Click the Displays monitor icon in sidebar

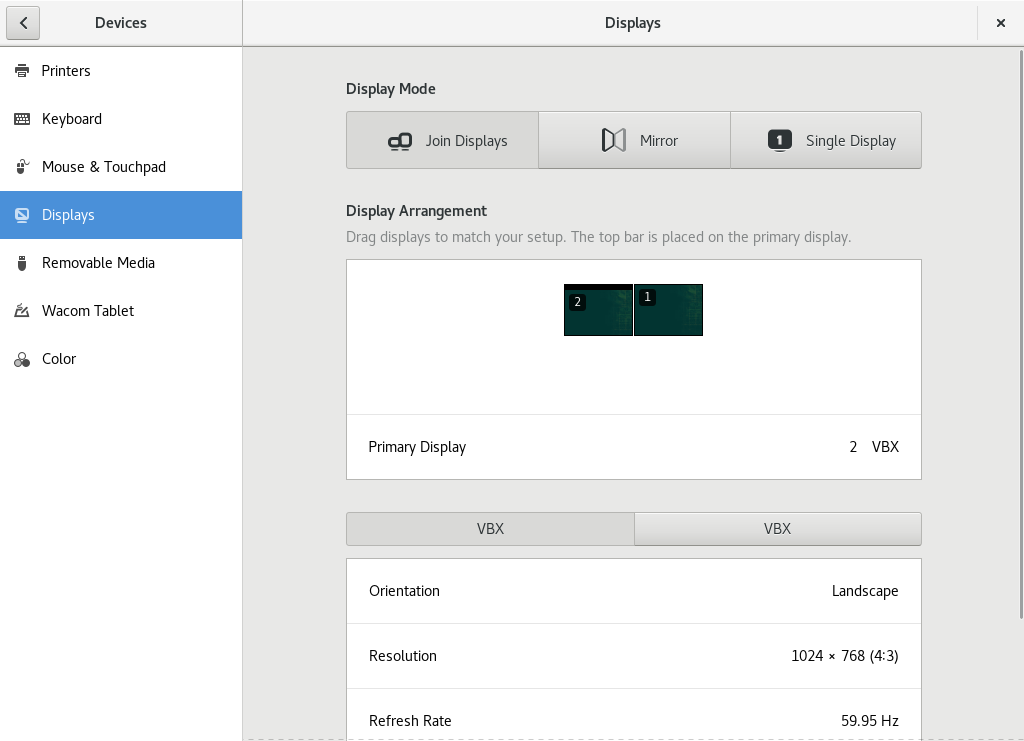click(x=22, y=215)
